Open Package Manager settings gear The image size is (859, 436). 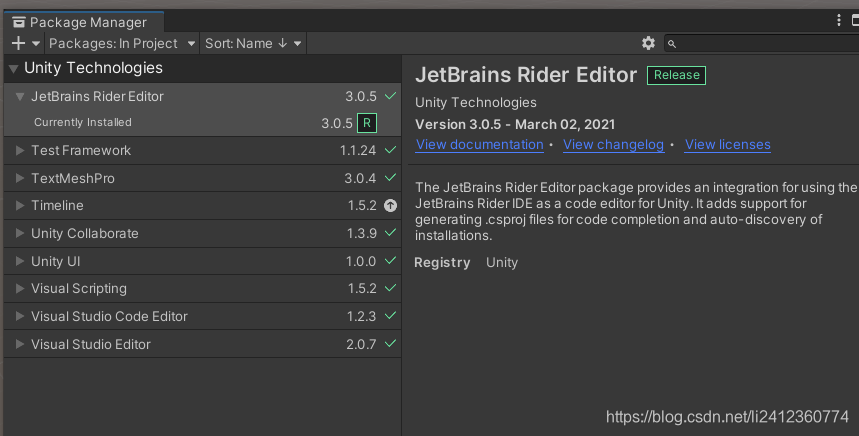648,43
